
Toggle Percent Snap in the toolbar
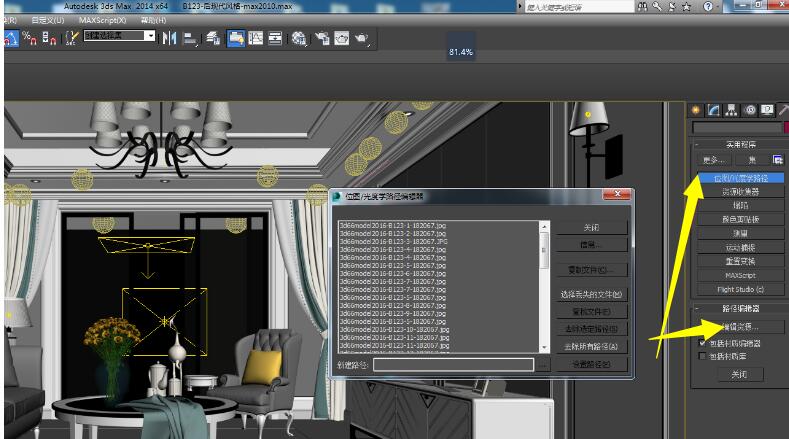30,38
